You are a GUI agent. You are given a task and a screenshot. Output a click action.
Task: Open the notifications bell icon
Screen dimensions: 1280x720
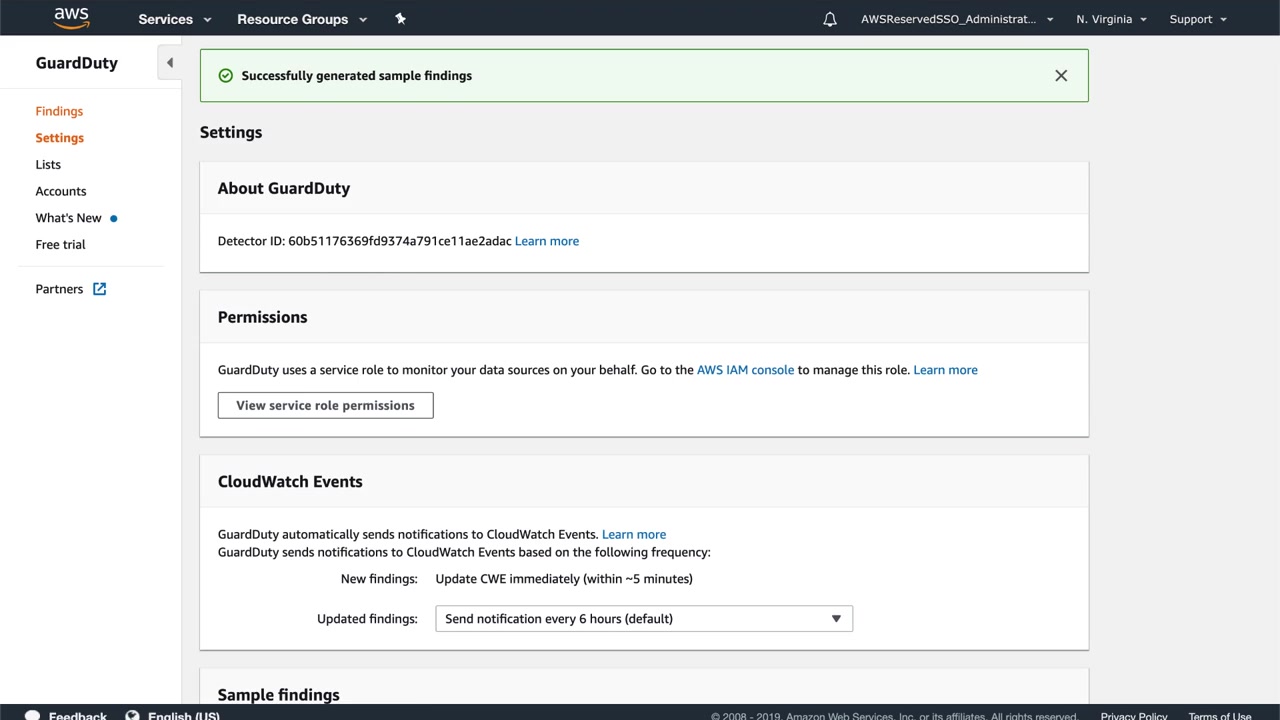[x=830, y=19]
